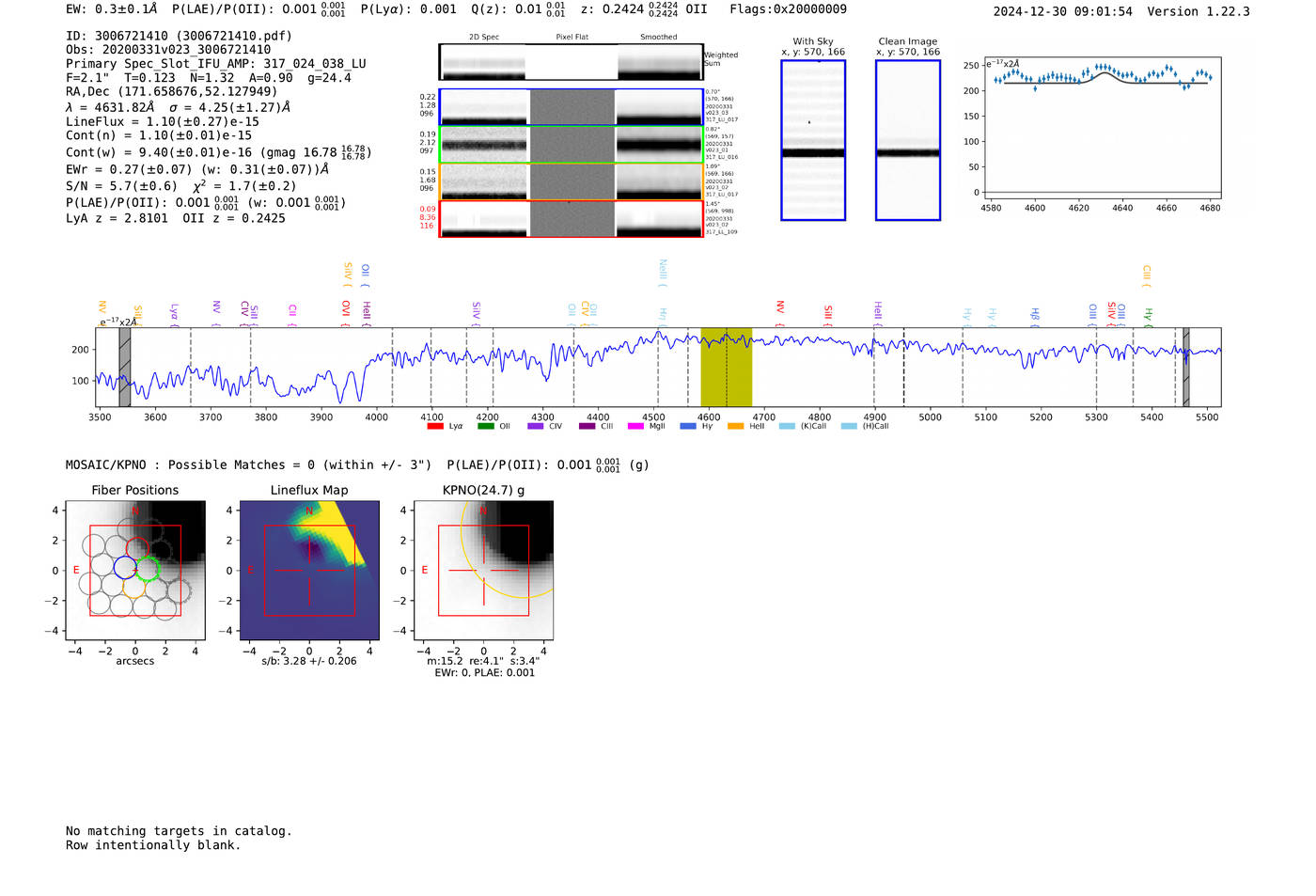The width and height of the screenshot is (1316, 896).
Task: Click the red Lyα legend swatch
Action: [435, 427]
